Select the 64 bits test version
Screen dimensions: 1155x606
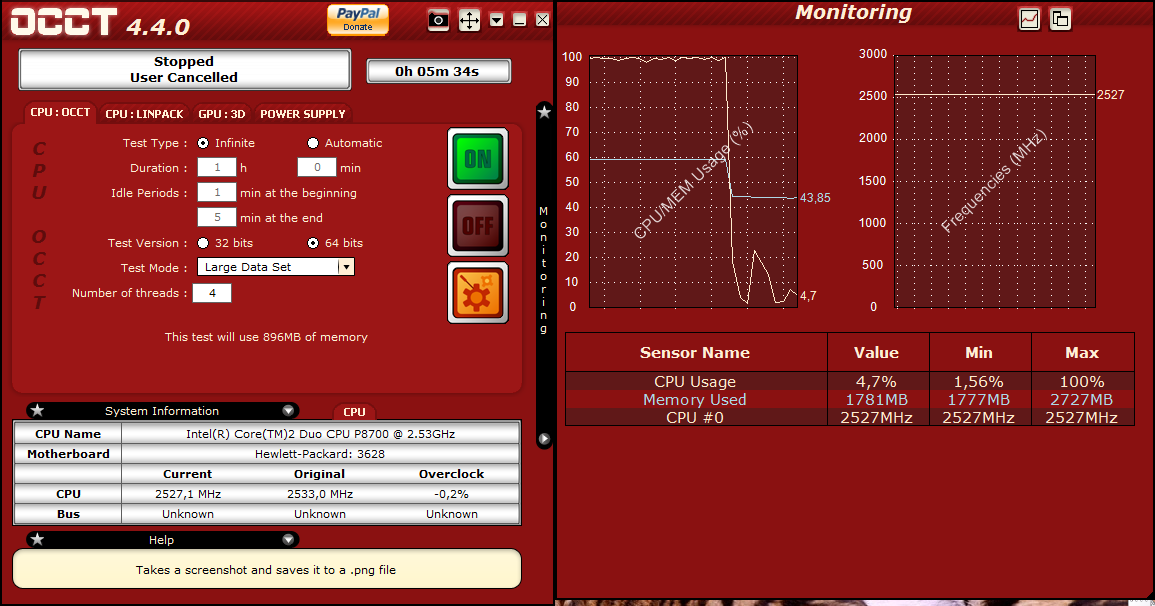[x=313, y=243]
